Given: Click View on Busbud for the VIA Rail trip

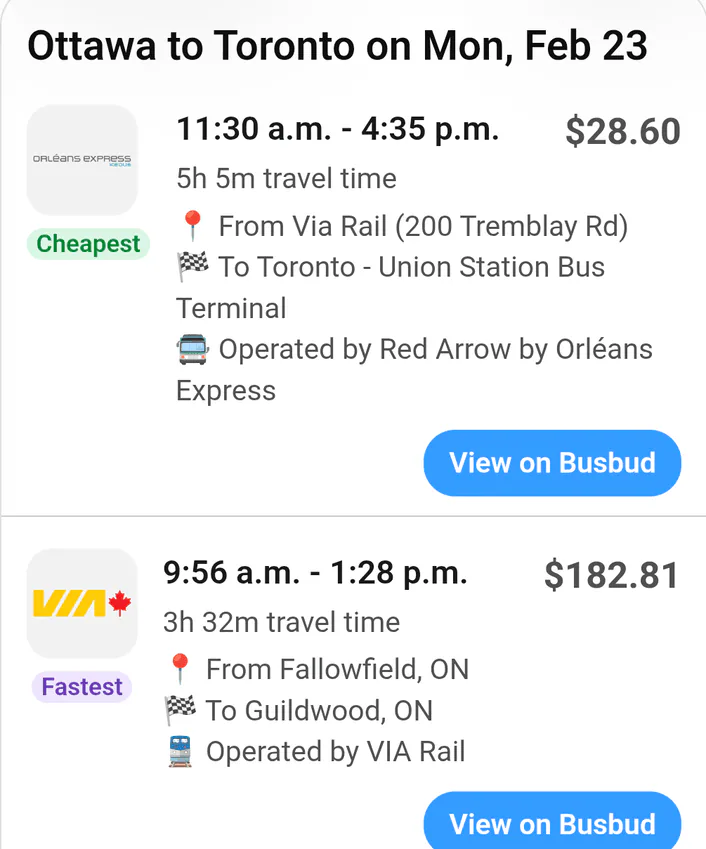Looking at the screenshot, I should pos(551,824).
